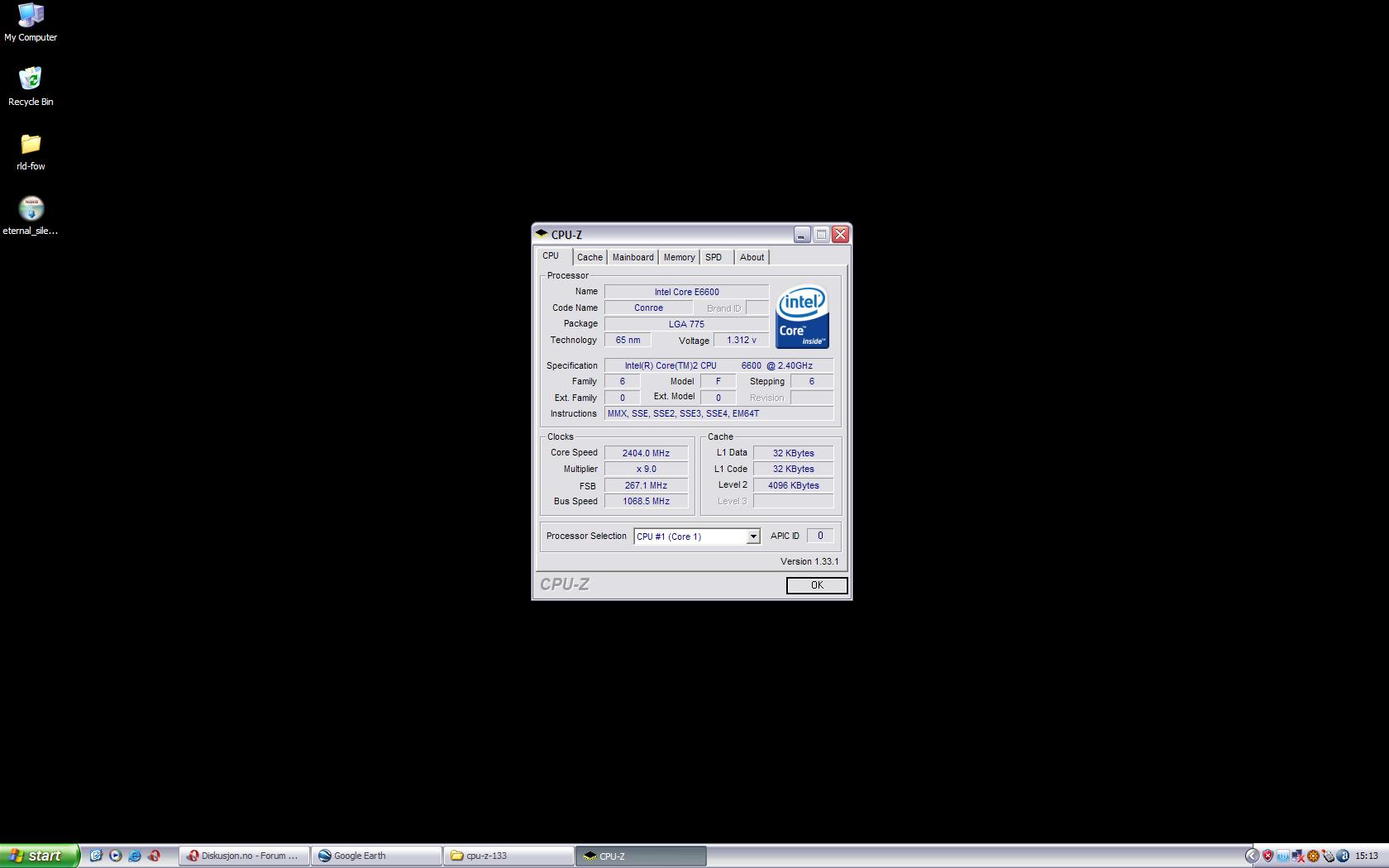Switch to cpu-z-133 folder taskbar window
Screen dimensions: 1389x868
pos(508,856)
